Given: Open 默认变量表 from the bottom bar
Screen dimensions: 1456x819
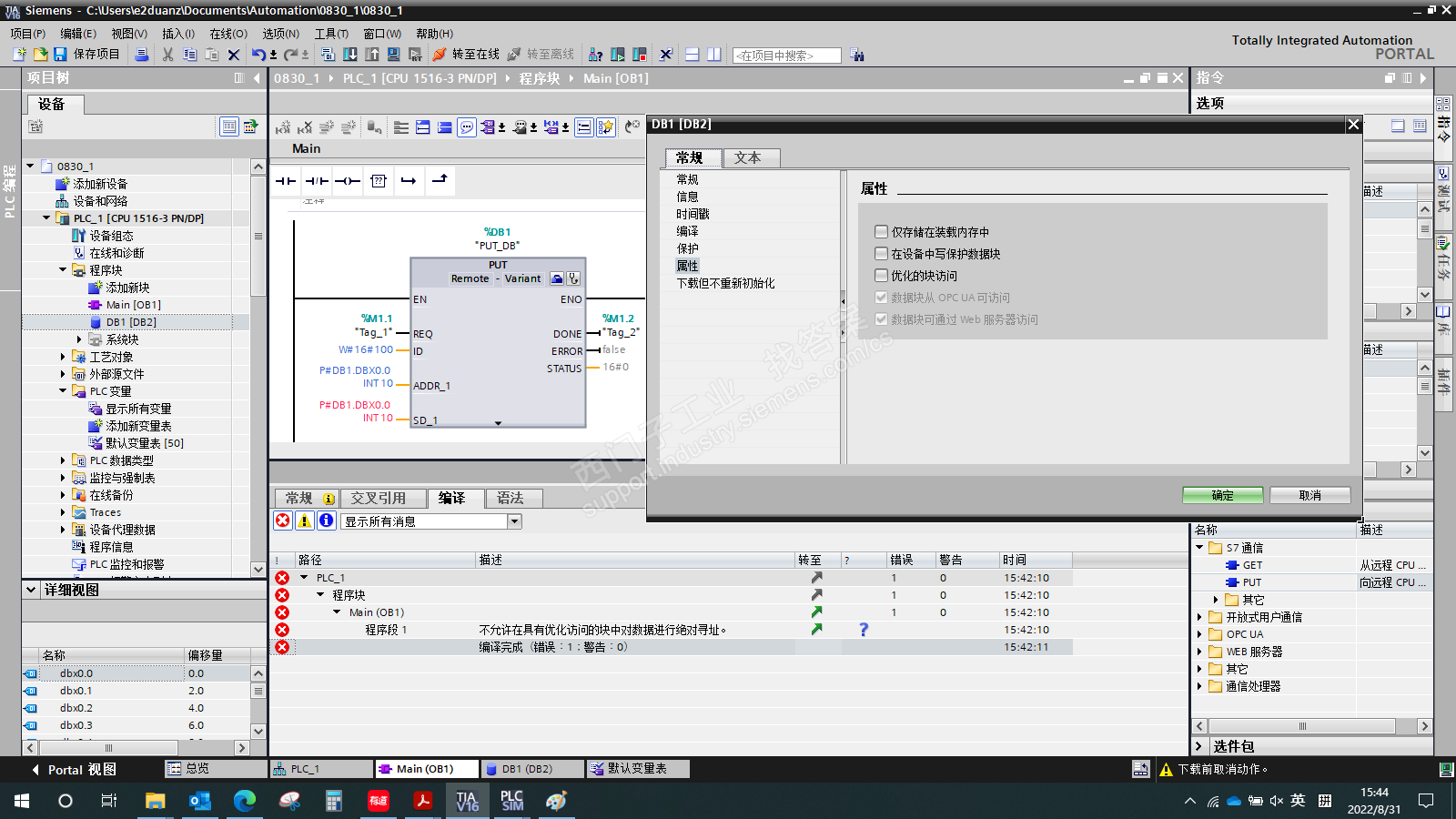Looking at the screenshot, I should 638,769.
